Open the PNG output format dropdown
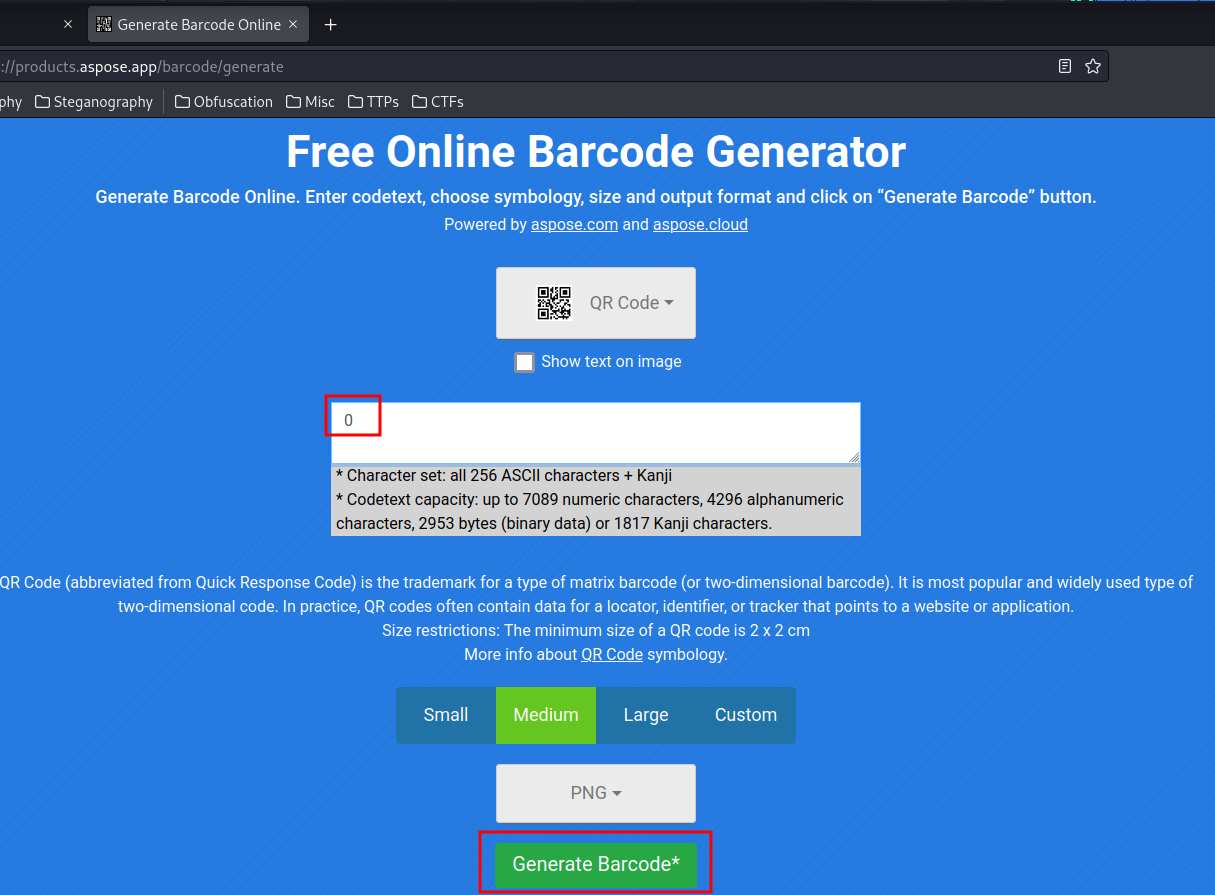Screen dimensions: 1215x895 [596, 793]
